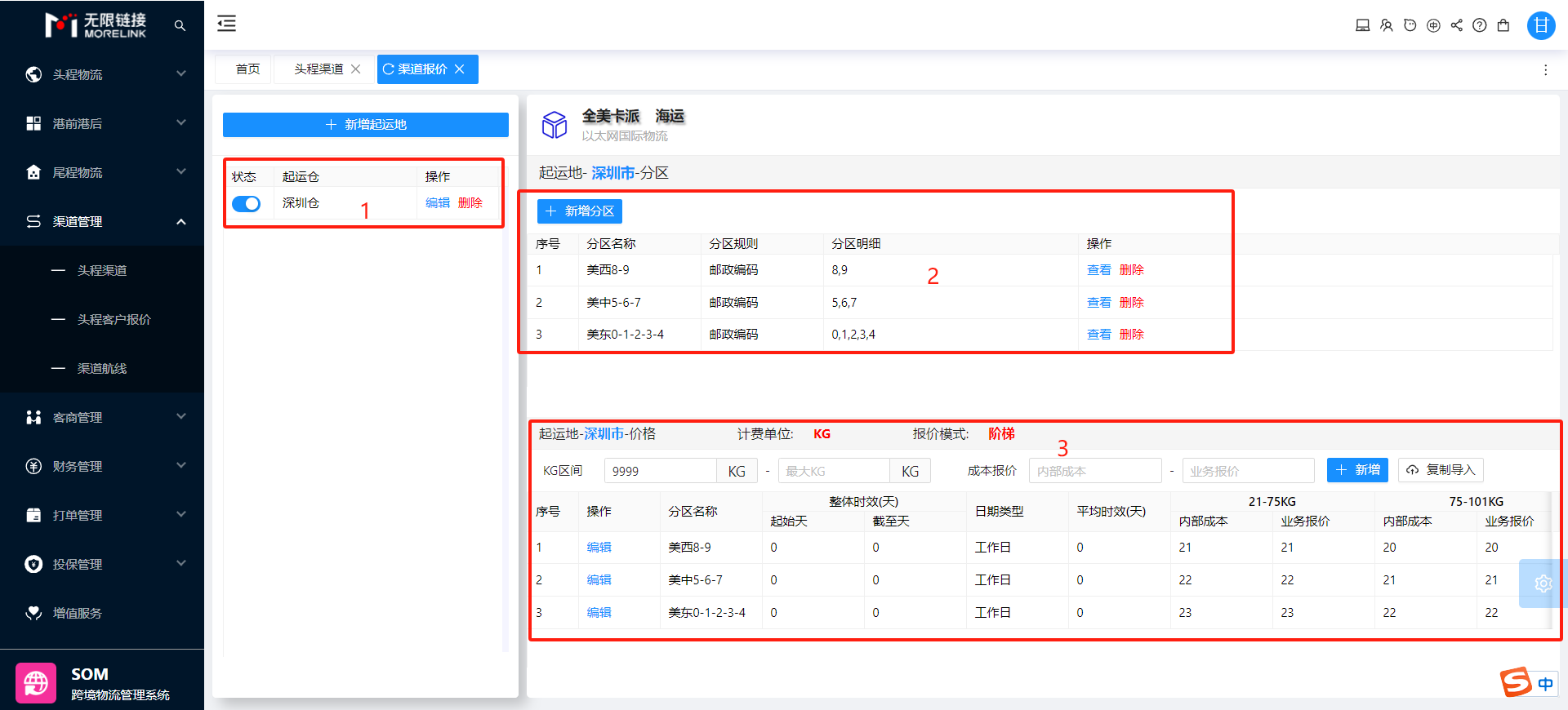Click the clock history icon in header
1568x710 pixels.
pos(1410,25)
